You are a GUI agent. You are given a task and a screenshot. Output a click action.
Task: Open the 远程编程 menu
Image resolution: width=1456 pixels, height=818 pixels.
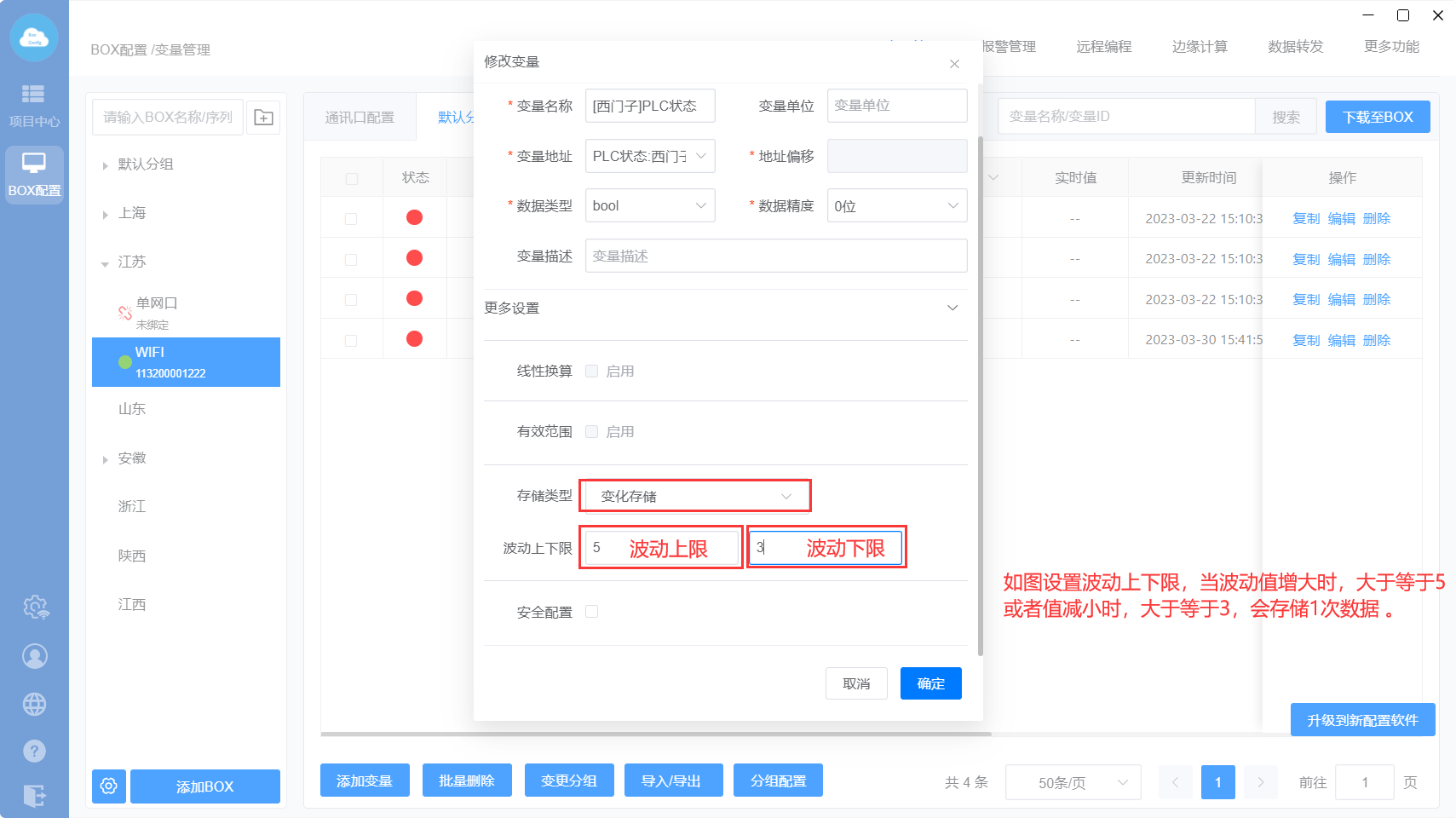click(1103, 47)
